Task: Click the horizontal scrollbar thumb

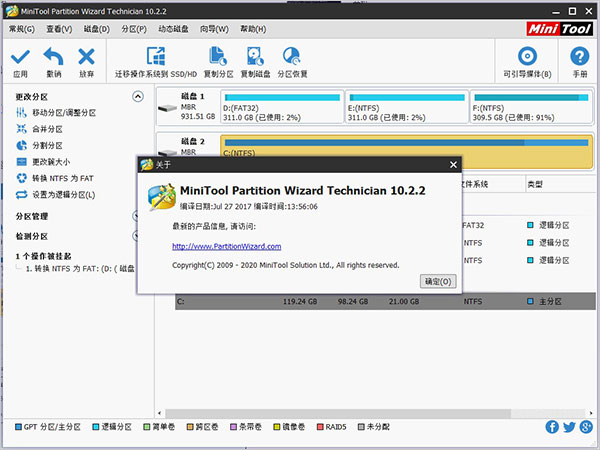Action: [x=338, y=413]
